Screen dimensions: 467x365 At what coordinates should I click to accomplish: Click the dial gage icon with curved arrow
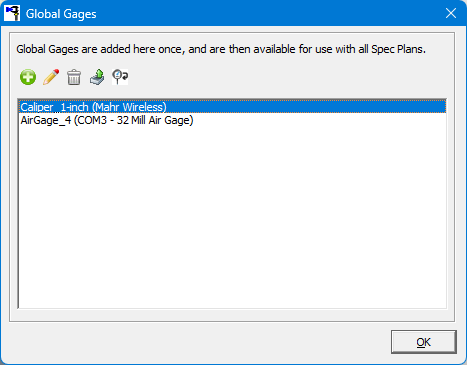coord(120,77)
